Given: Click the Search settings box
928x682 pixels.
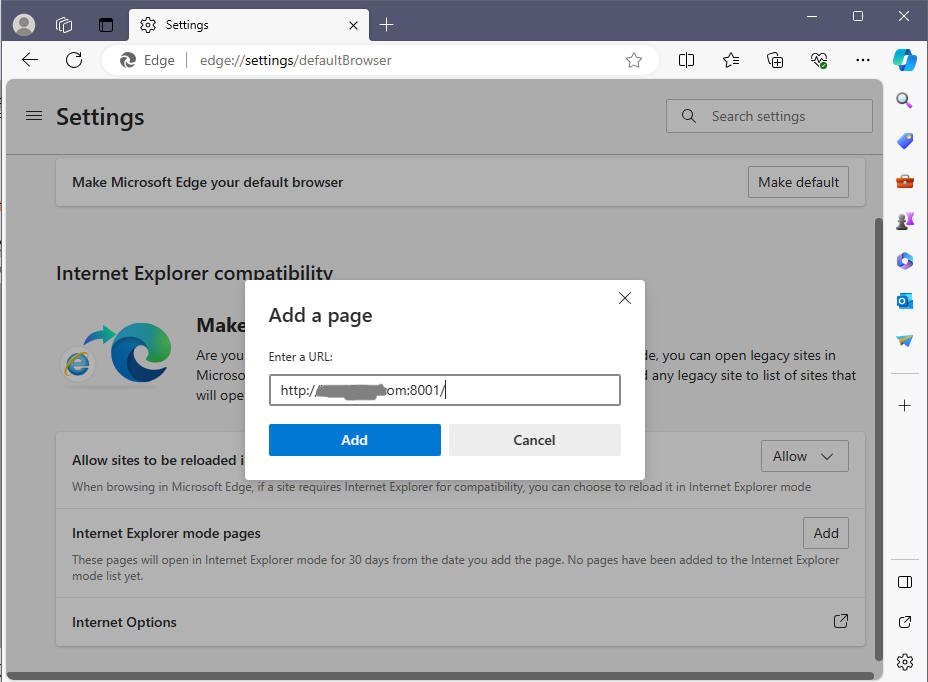Looking at the screenshot, I should pos(769,116).
